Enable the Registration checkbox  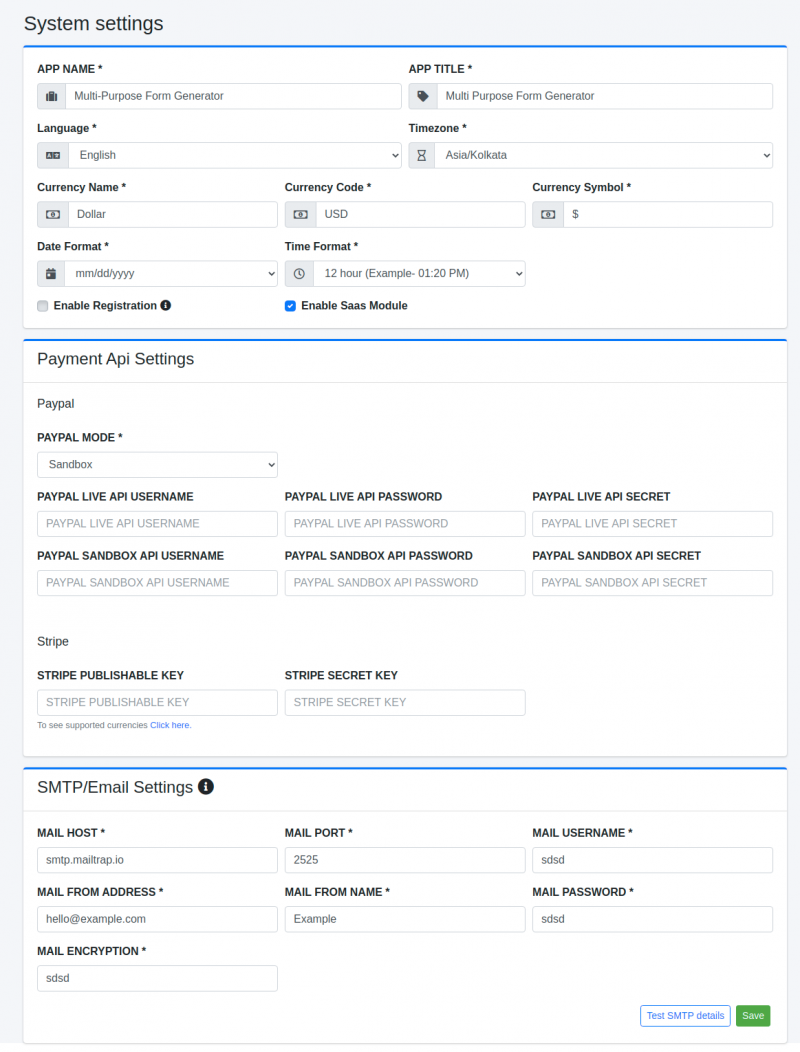click(43, 306)
